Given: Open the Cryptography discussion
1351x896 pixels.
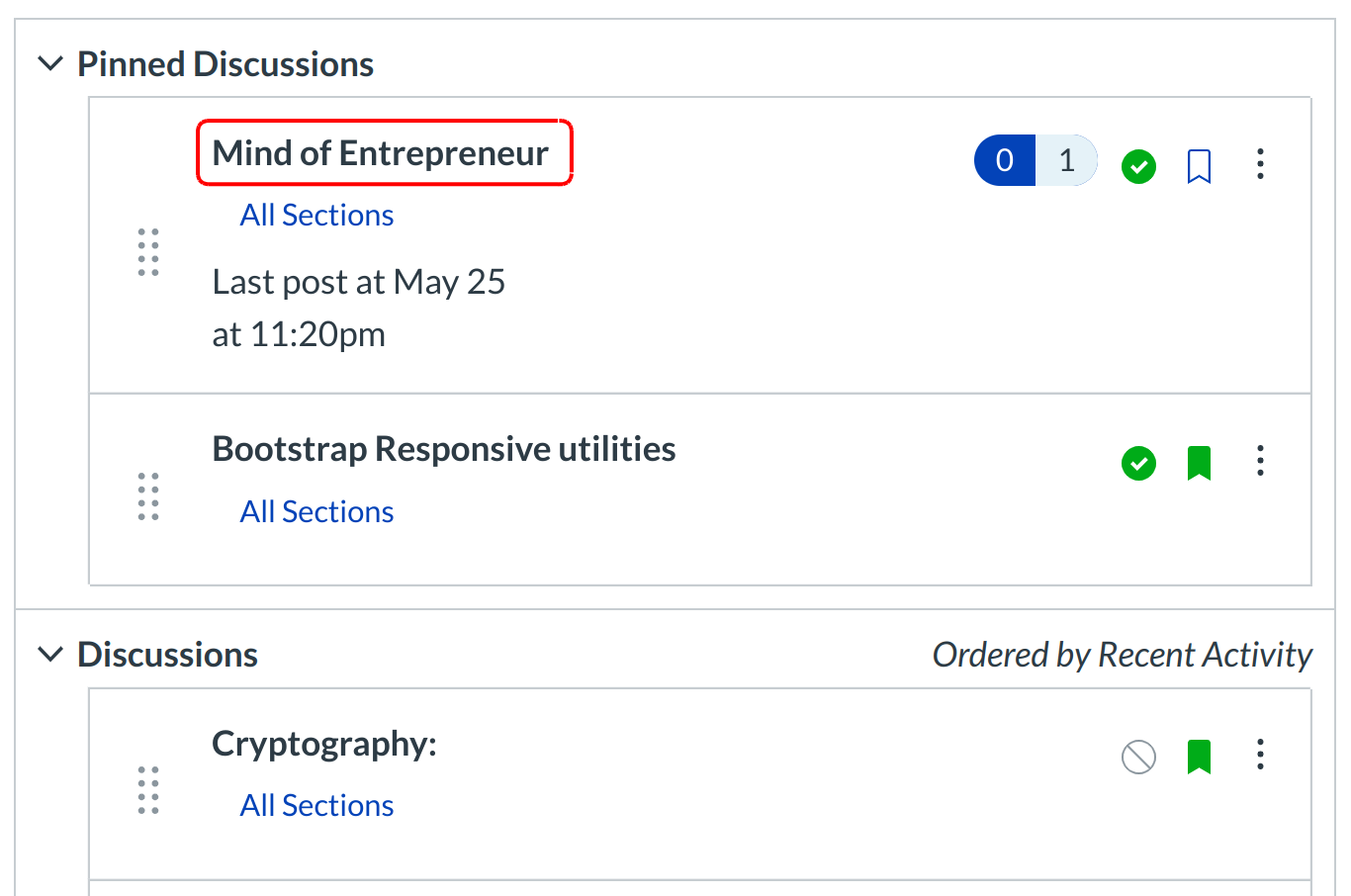Looking at the screenshot, I should [323, 744].
